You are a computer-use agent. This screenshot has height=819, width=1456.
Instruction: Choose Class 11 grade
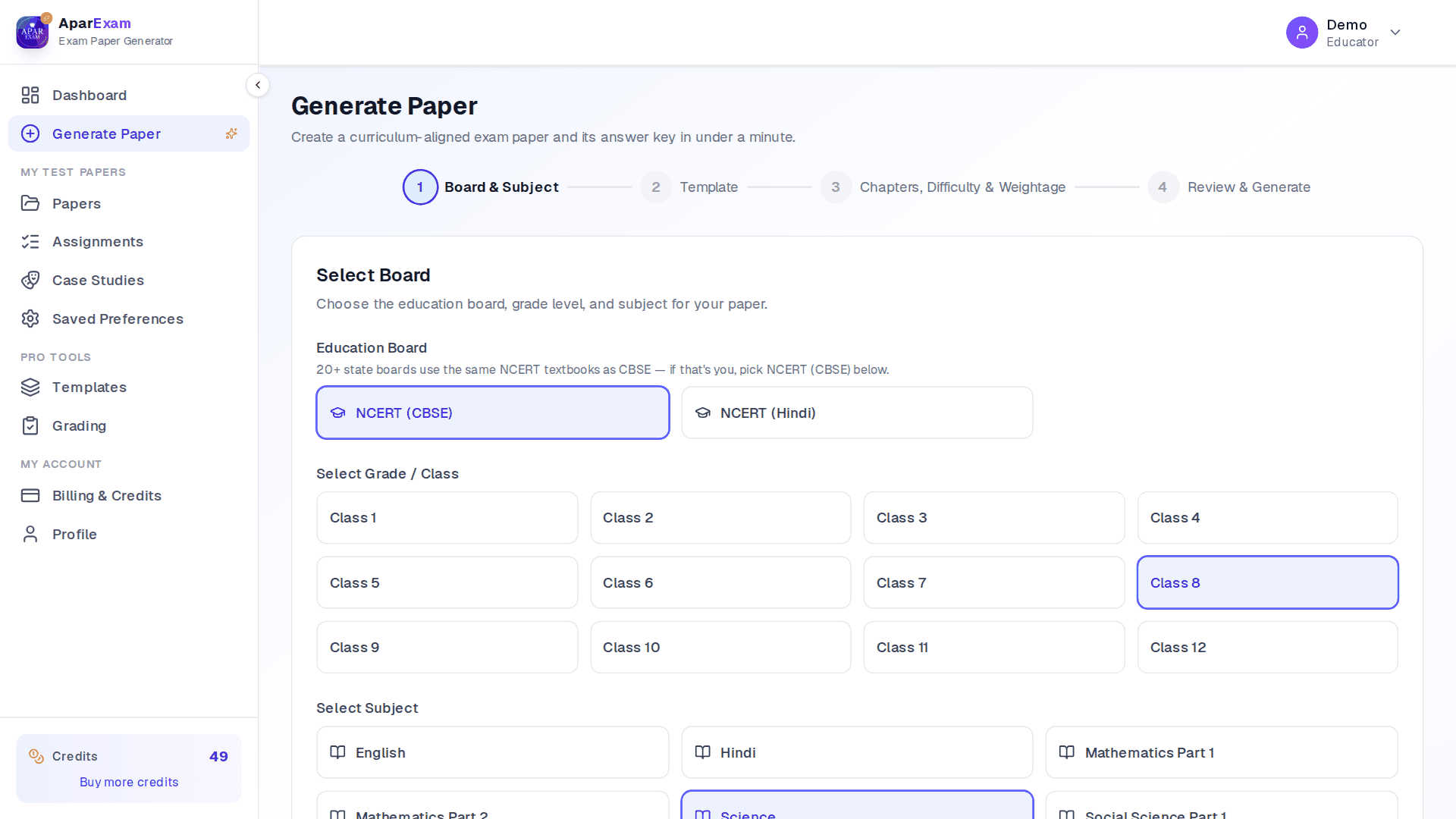[993, 647]
